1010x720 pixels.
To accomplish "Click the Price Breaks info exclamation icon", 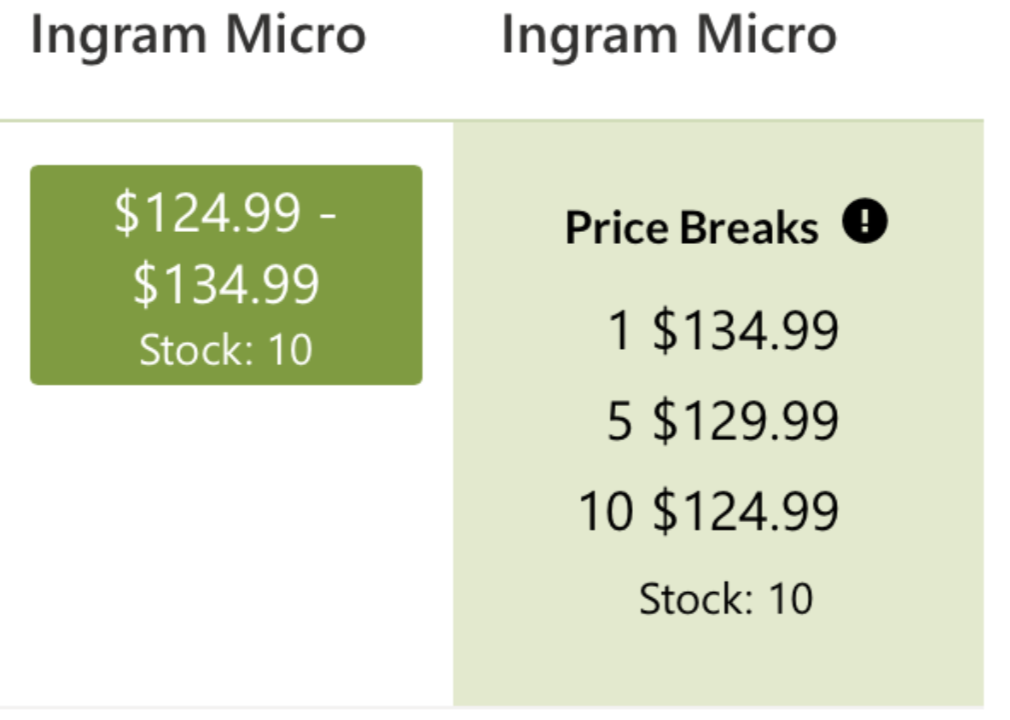I will point(864,221).
